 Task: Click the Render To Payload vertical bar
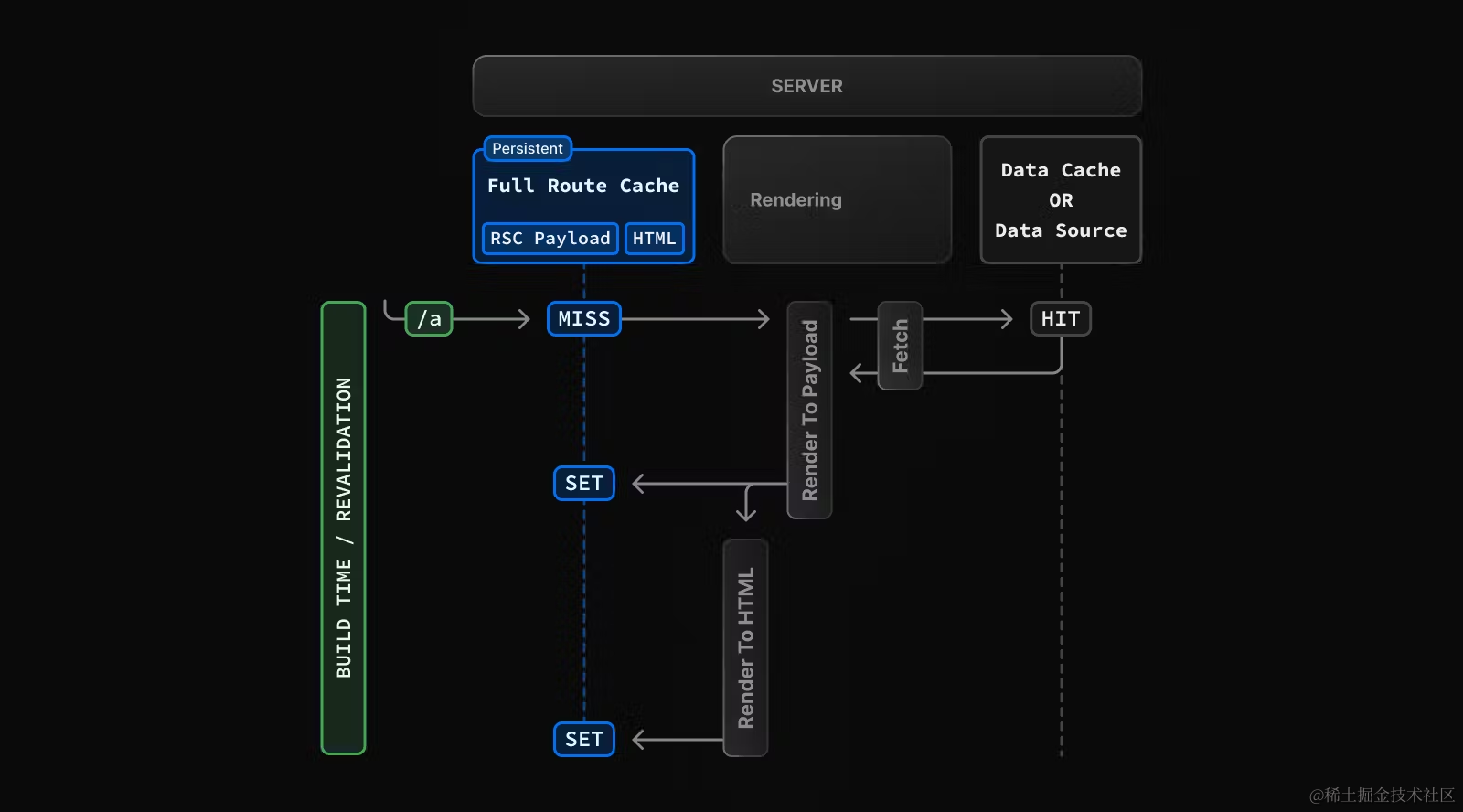pos(809,410)
